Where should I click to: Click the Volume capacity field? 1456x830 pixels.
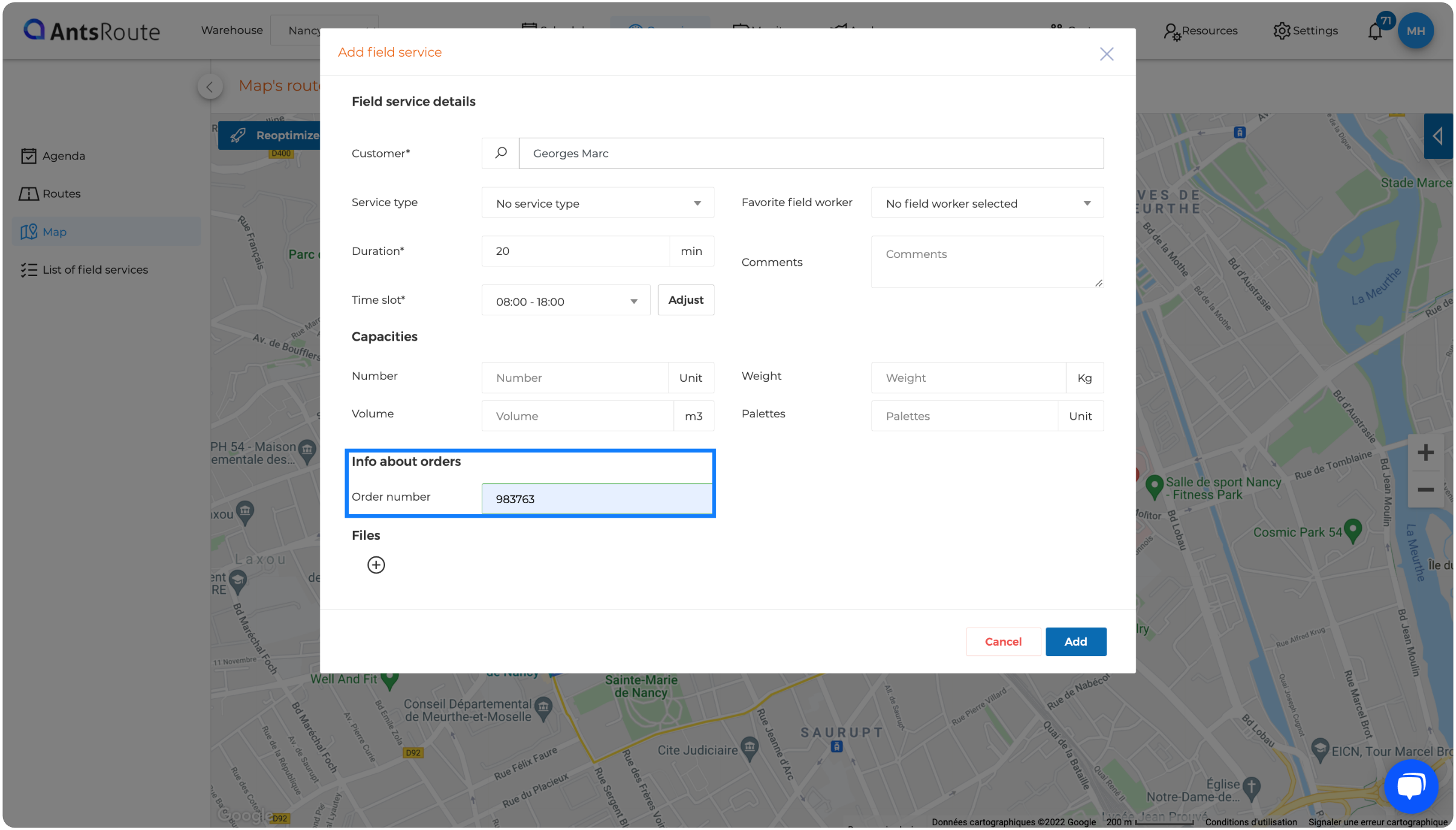coord(577,416)
